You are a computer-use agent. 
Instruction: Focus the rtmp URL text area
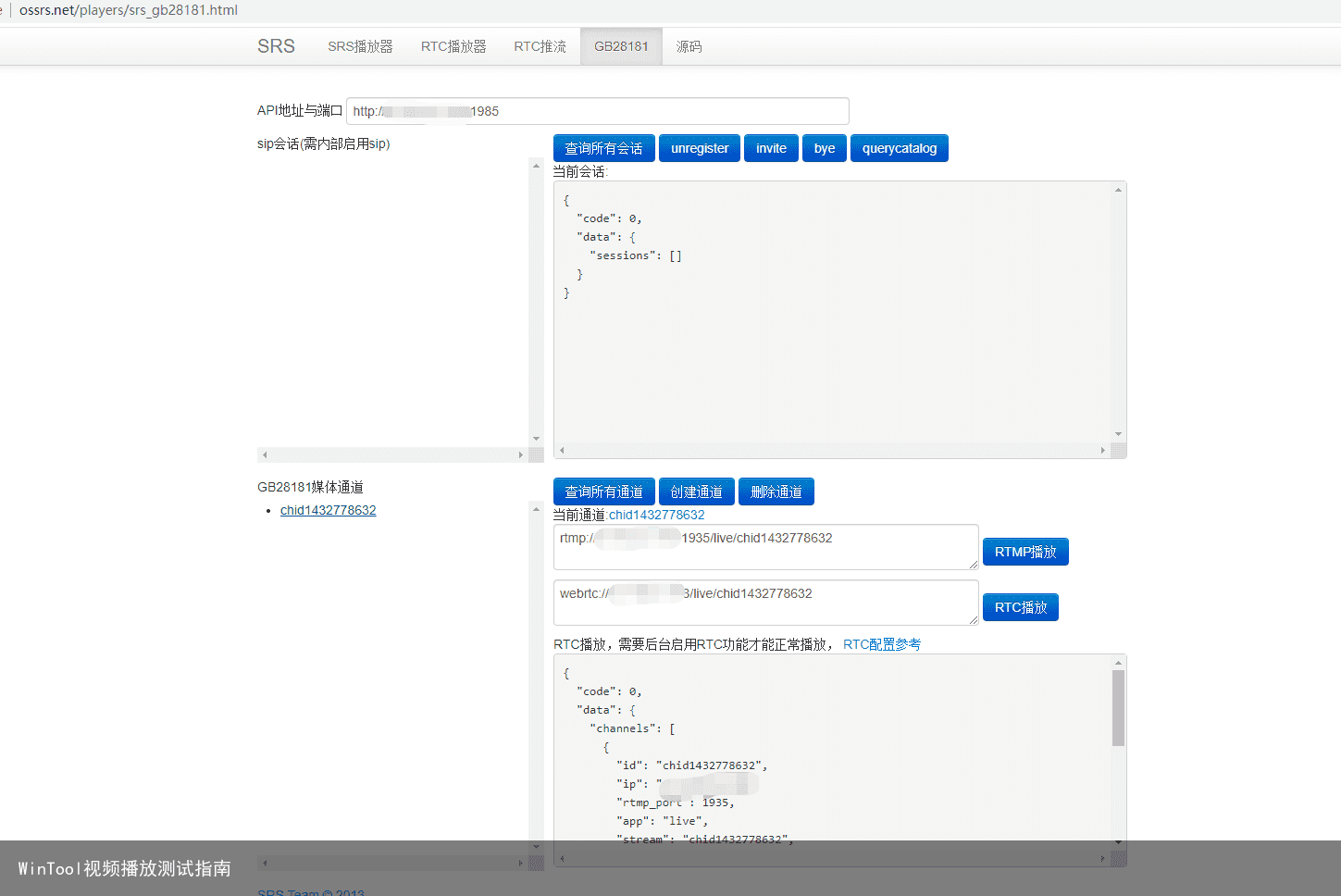tap(765, 547)
